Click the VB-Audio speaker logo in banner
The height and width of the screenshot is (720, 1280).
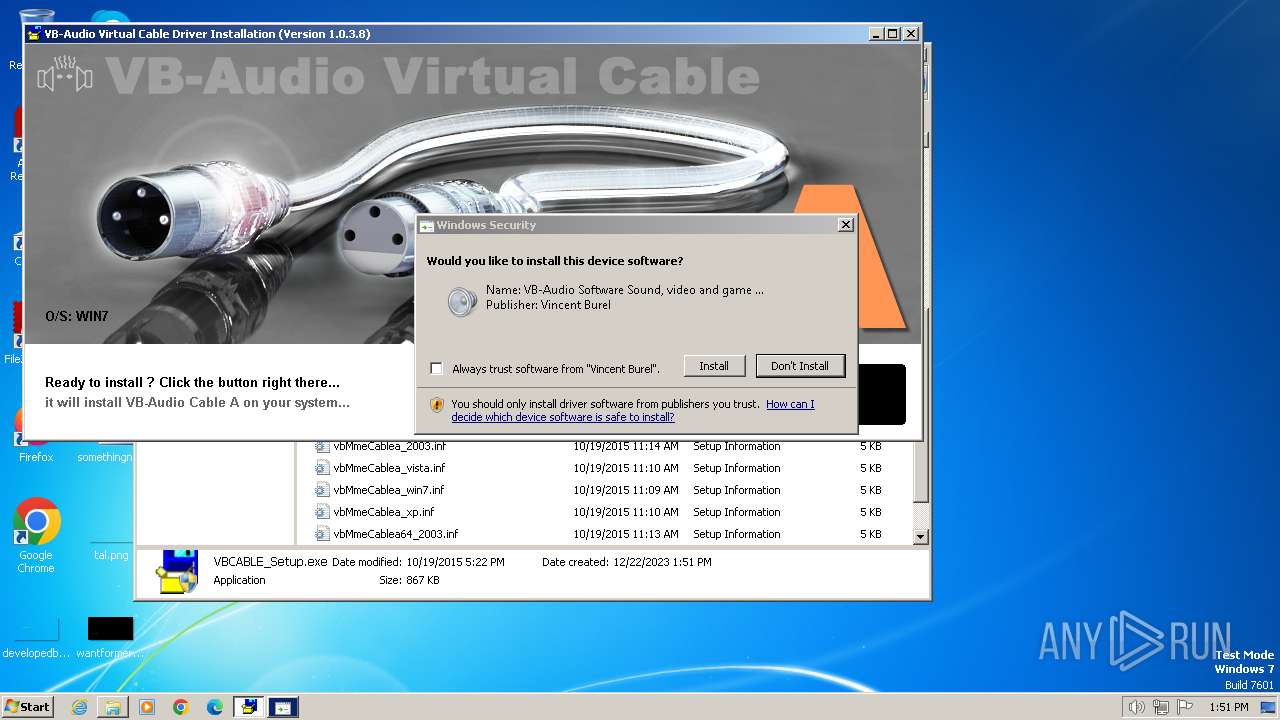click(x=65, y=75)
